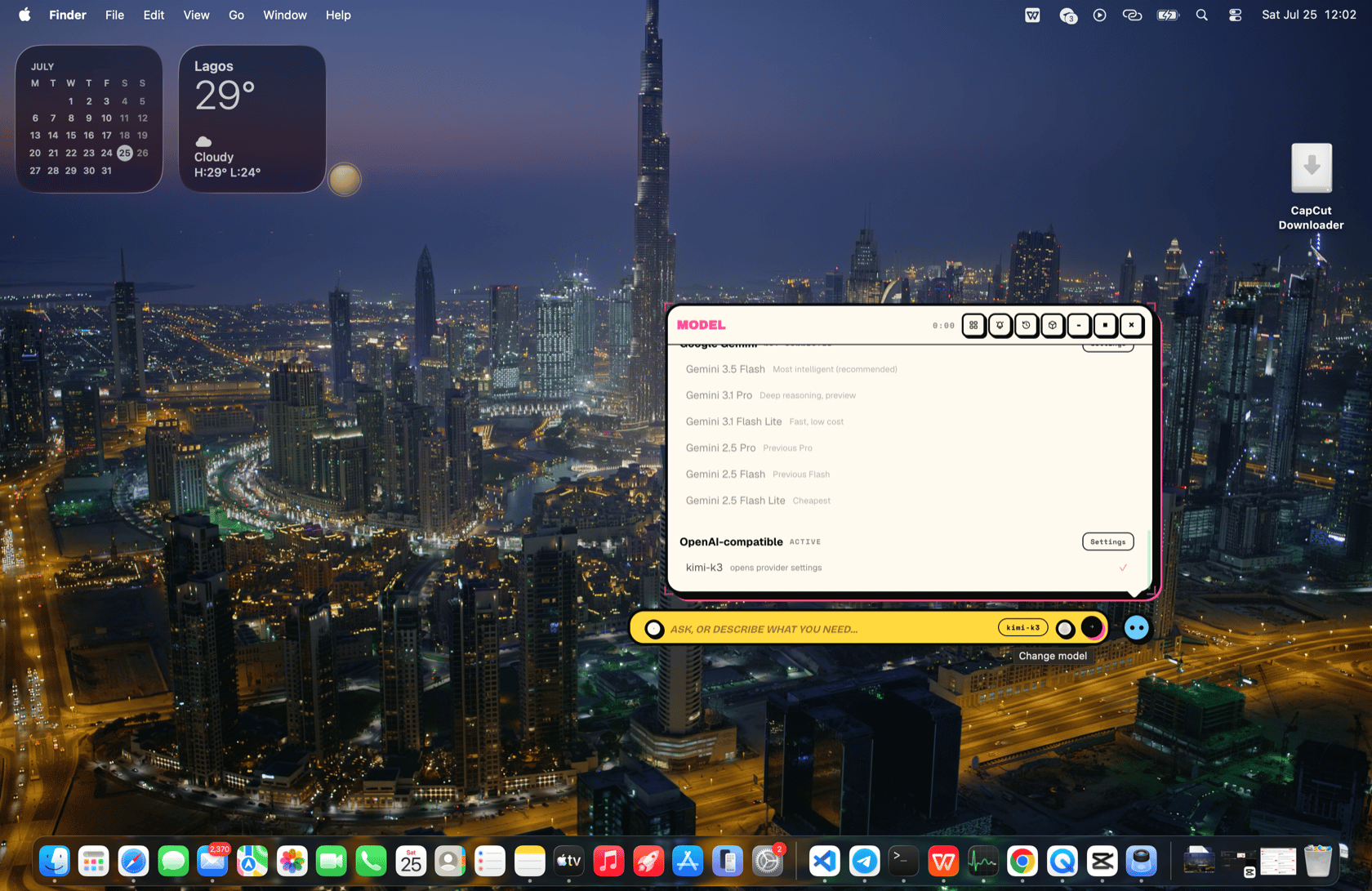Click the grey record circle beside kimi-k3 pill
This screenshot has height=891, width=1372.
click(1065, 629)
